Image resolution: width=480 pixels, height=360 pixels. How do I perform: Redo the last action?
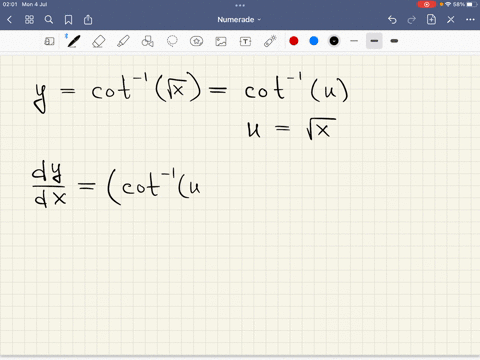tap(412, 20)
